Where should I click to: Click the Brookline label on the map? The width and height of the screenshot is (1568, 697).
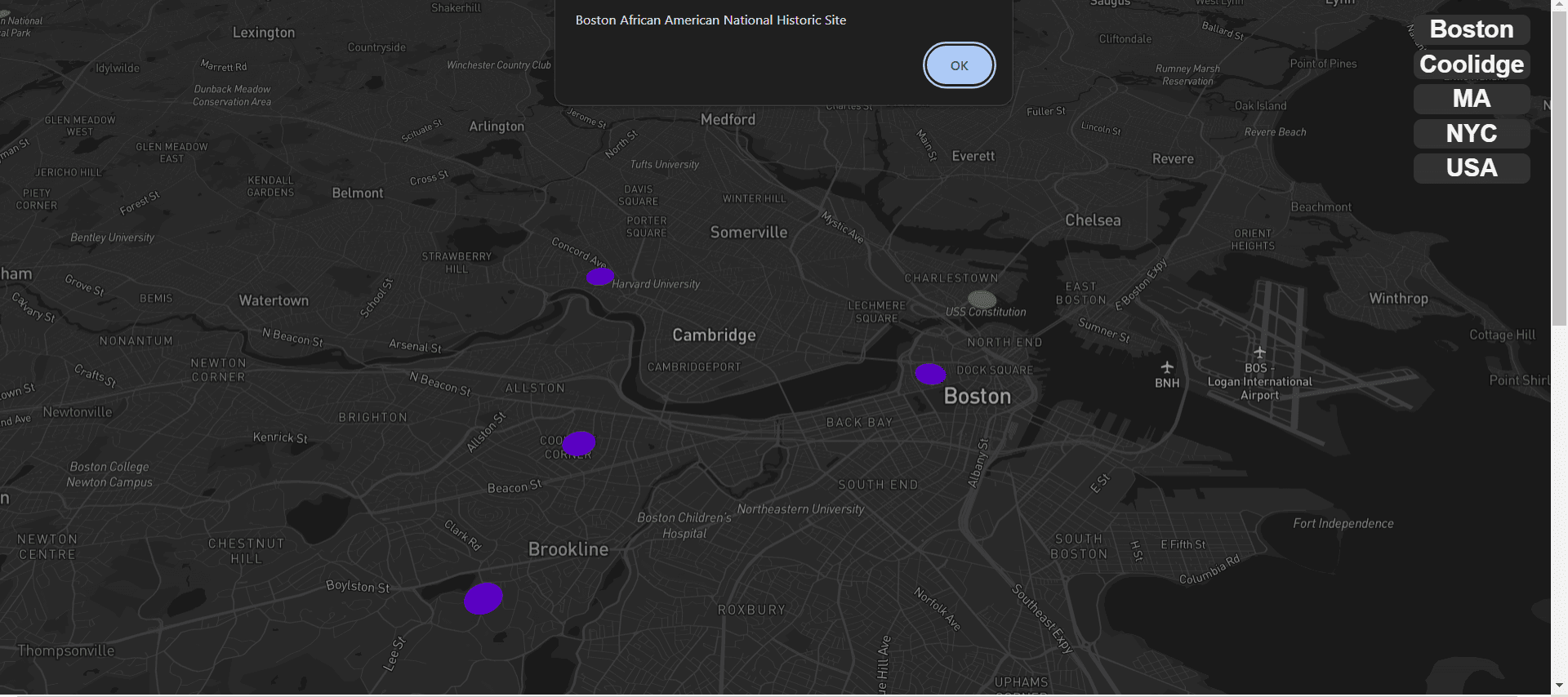(568, 549)
